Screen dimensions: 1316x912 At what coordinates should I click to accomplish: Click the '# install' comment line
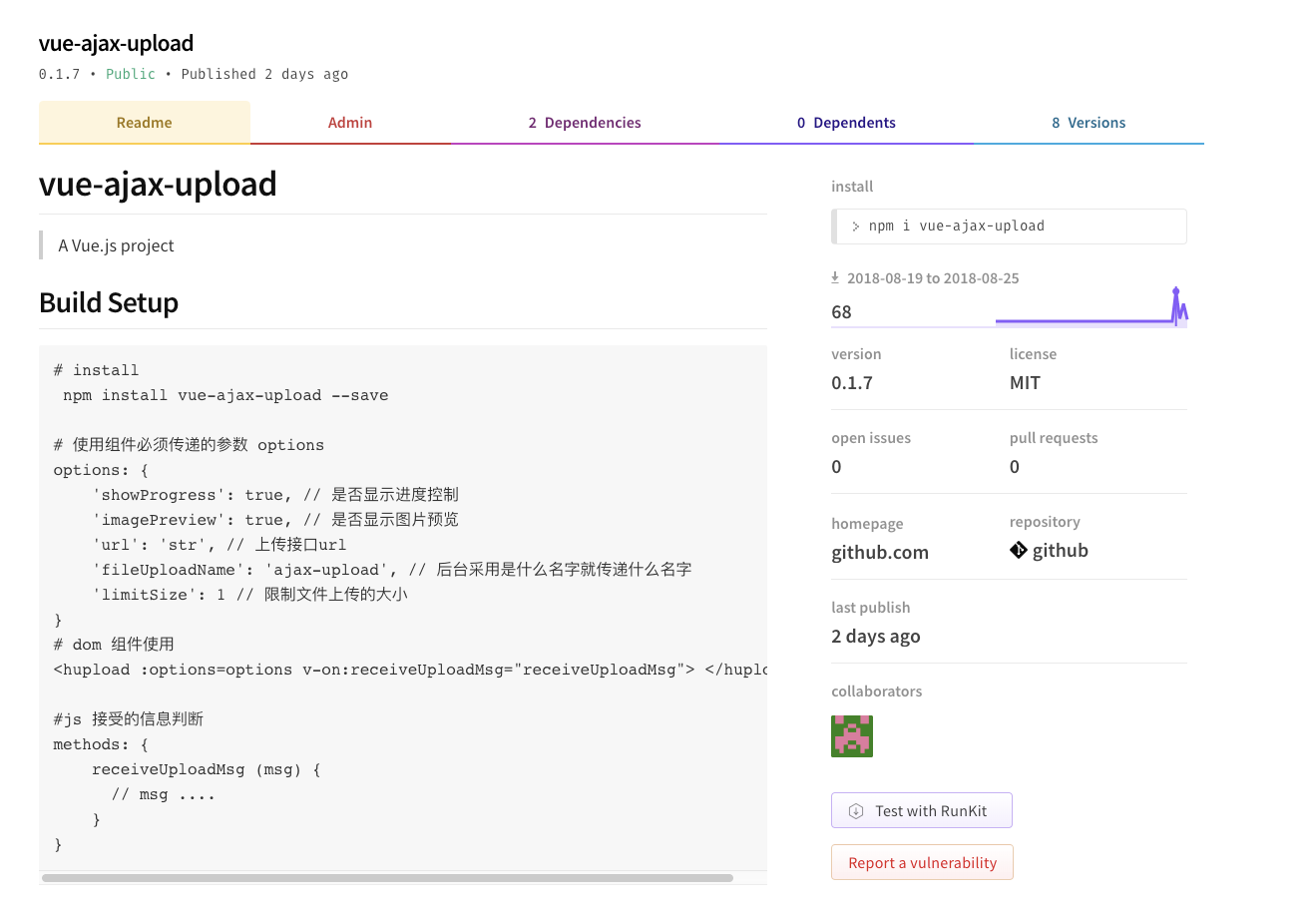click(x=96, y=370)
